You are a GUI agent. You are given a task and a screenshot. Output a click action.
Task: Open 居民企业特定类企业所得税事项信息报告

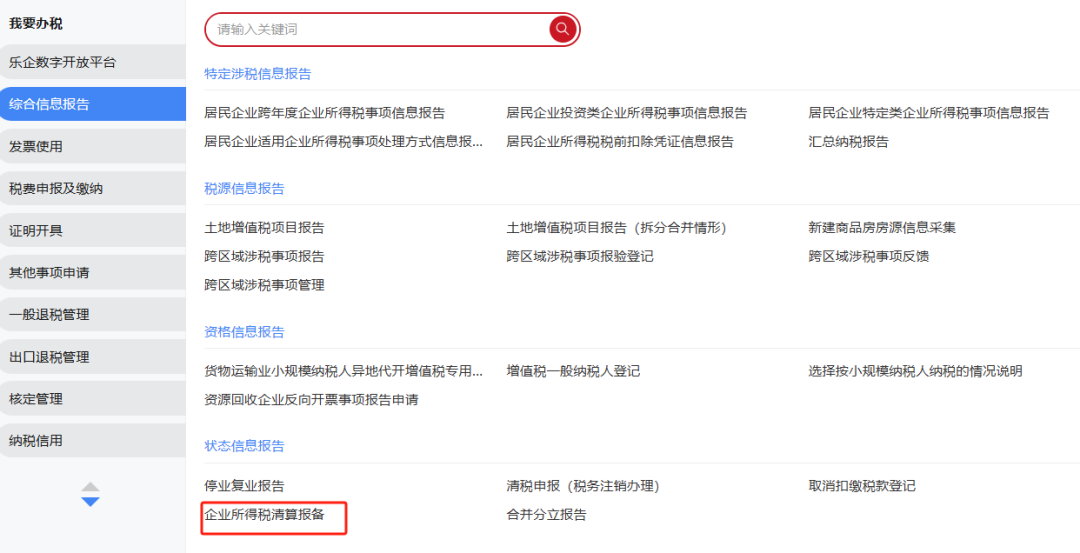[928, 114]
